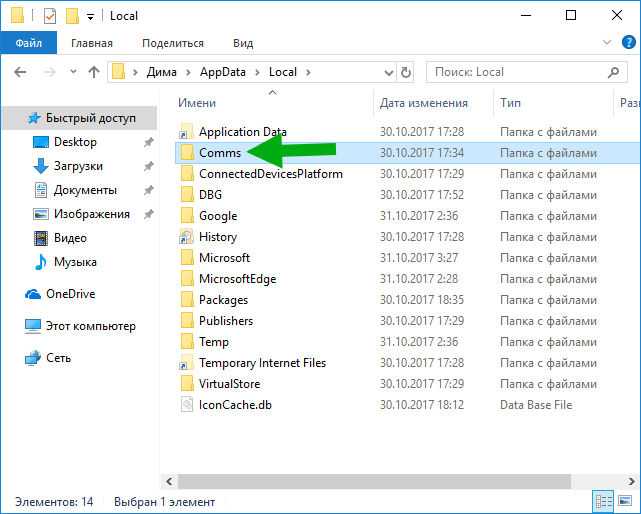Viewport: 641px width, 514px height.
Task: Click the AppData breadcrumb in address bar
Action: 223,72
